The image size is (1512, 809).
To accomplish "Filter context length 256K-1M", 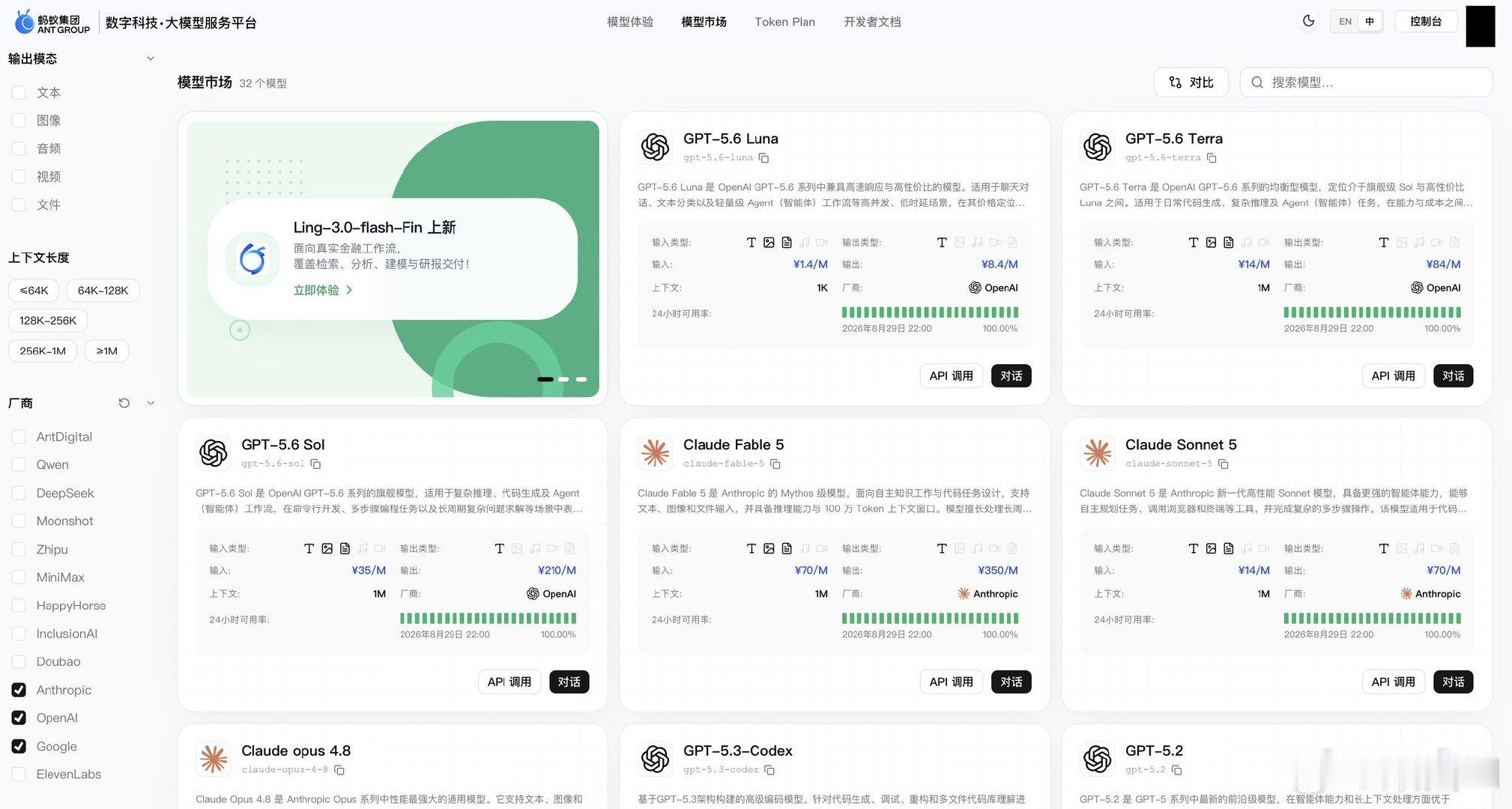I will [x=43, y=351].
